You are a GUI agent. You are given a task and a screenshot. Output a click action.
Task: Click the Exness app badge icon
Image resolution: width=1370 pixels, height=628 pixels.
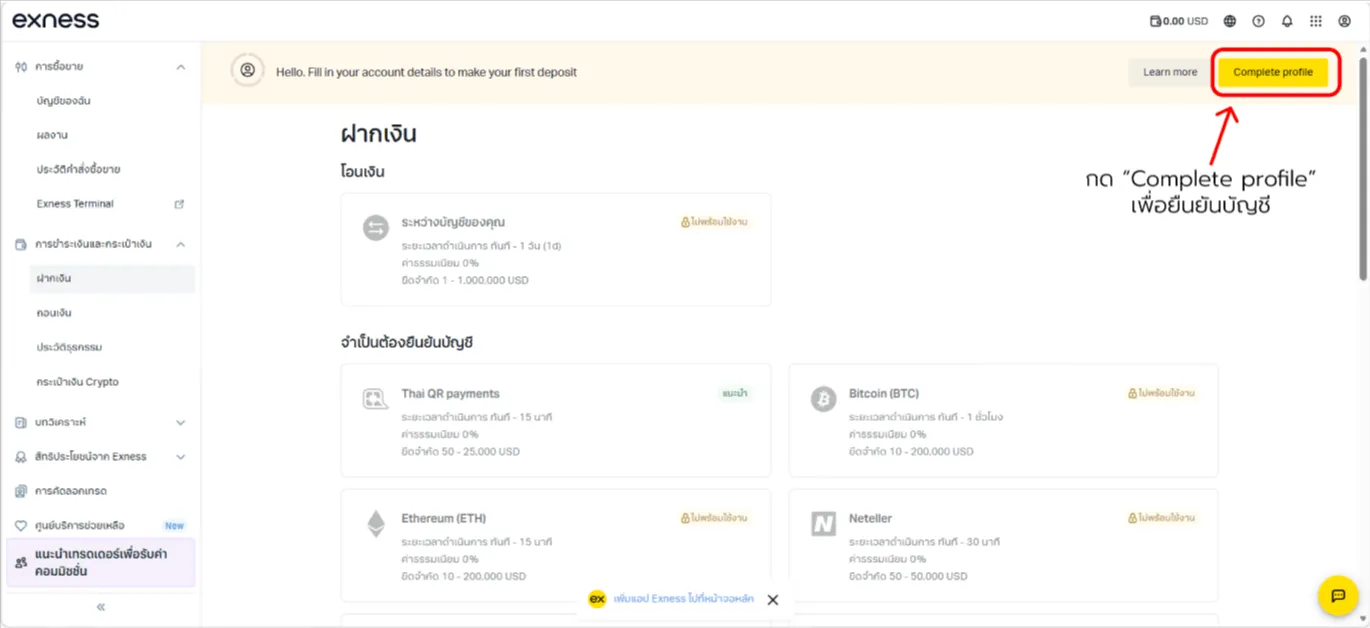(597, 599)
